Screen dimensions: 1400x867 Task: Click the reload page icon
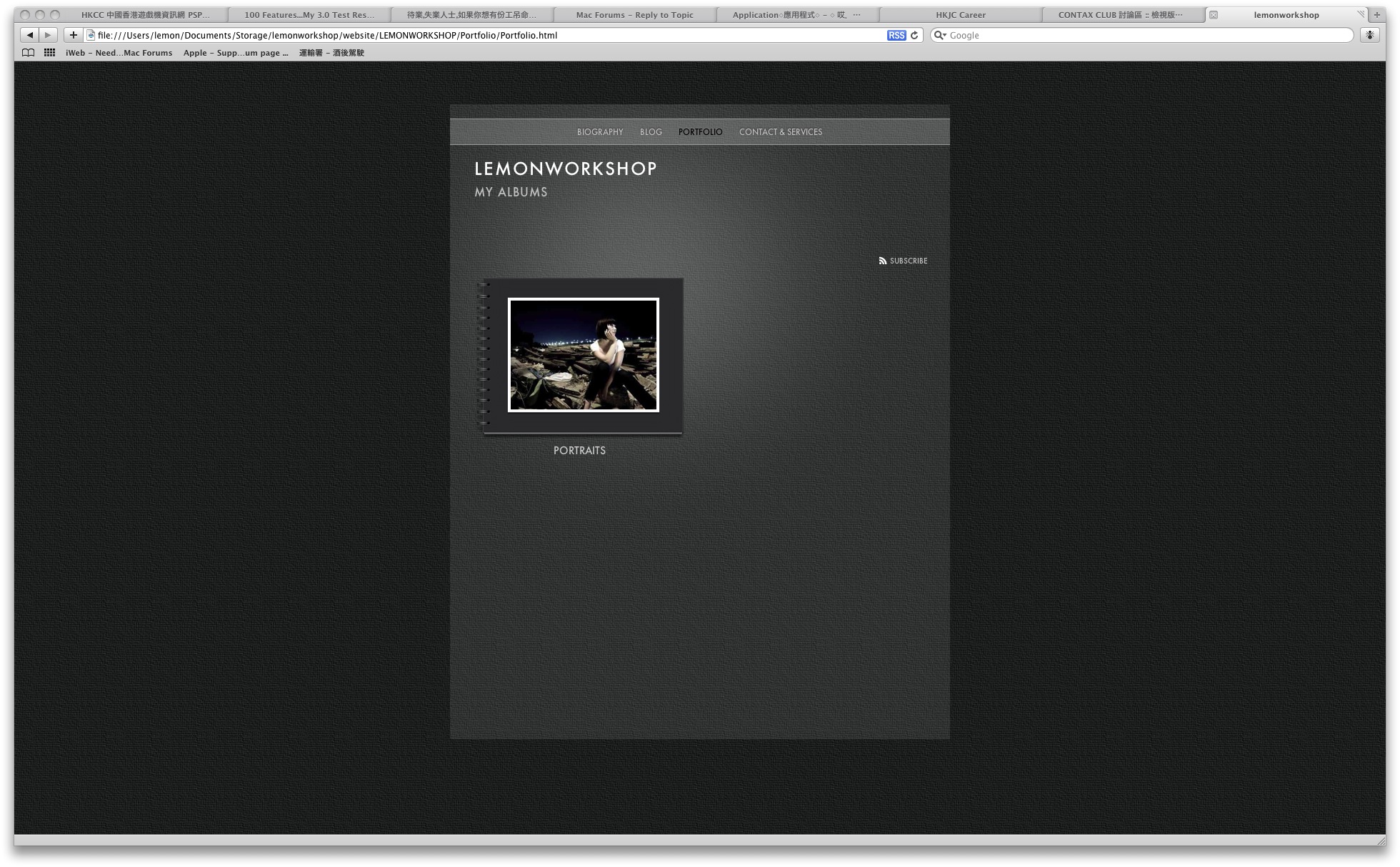[914, 35]
